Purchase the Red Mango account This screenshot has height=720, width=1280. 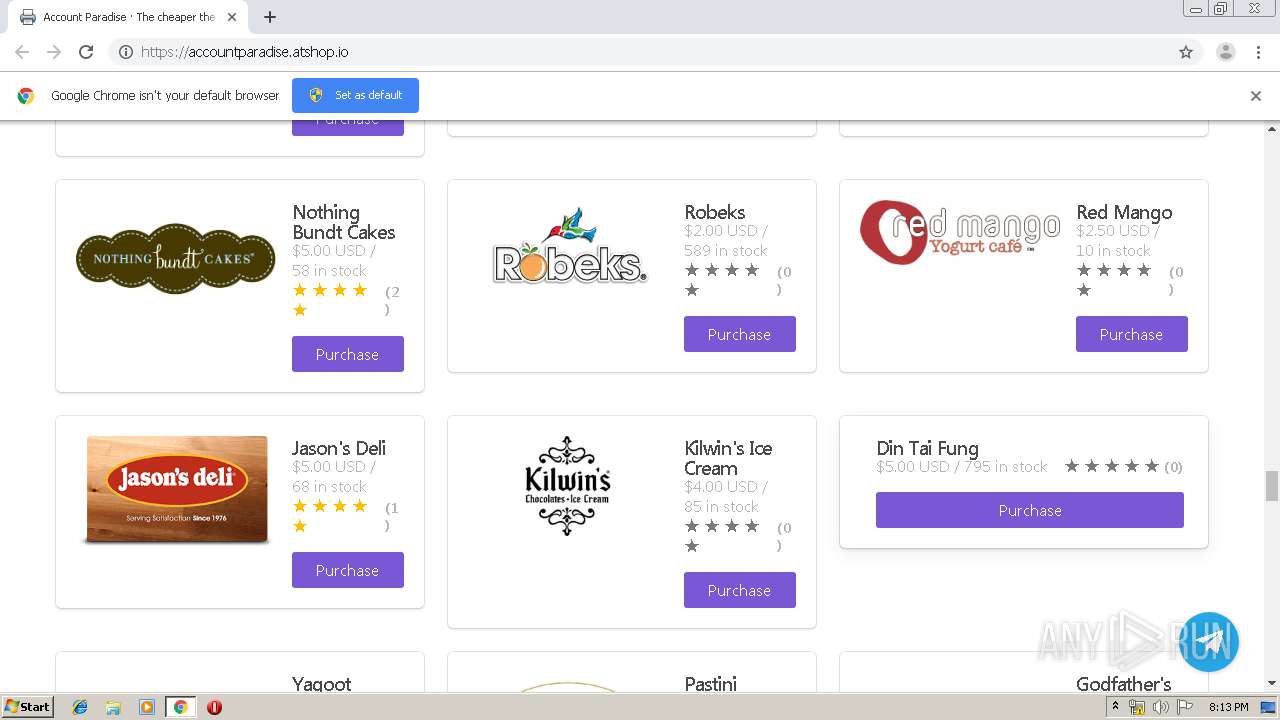pos(1132,334)
